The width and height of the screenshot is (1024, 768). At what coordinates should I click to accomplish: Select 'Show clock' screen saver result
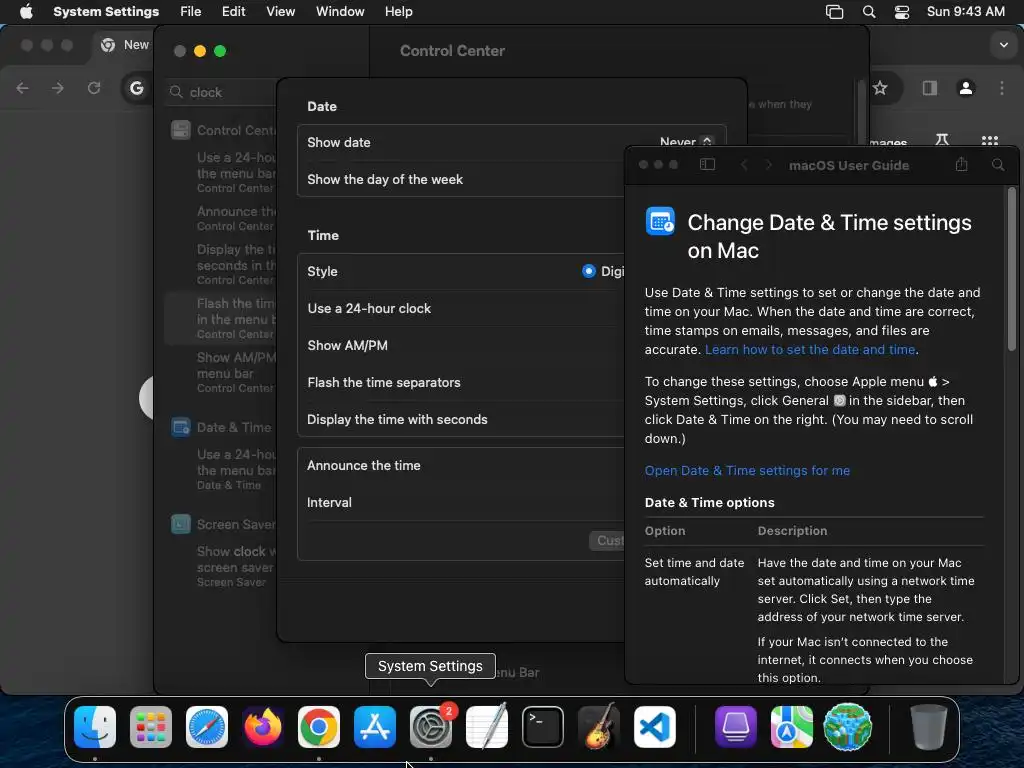(x=235, y=566)
